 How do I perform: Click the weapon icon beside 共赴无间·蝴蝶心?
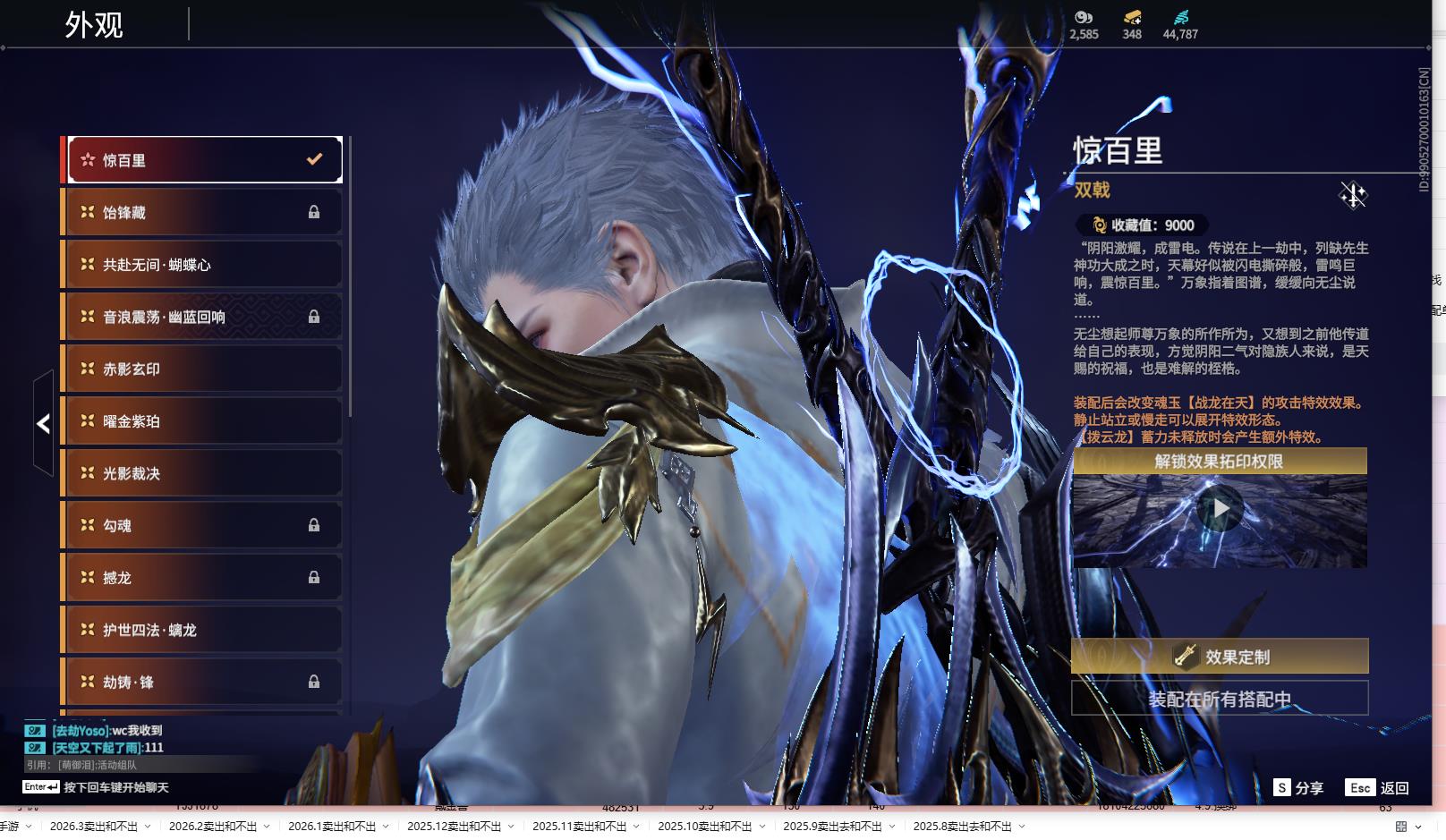(88, 264)
